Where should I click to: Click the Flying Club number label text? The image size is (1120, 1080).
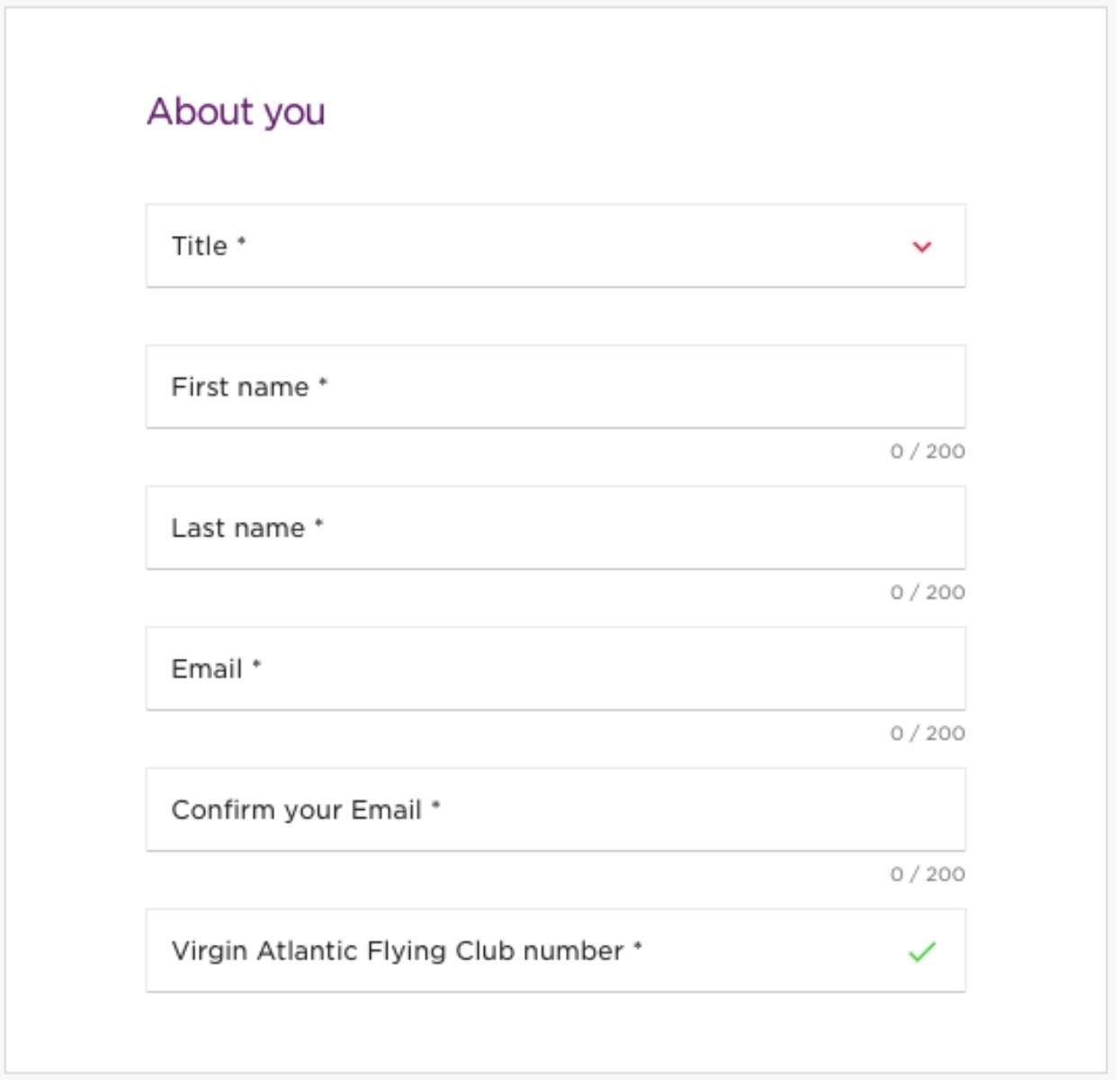pos(398,951)
